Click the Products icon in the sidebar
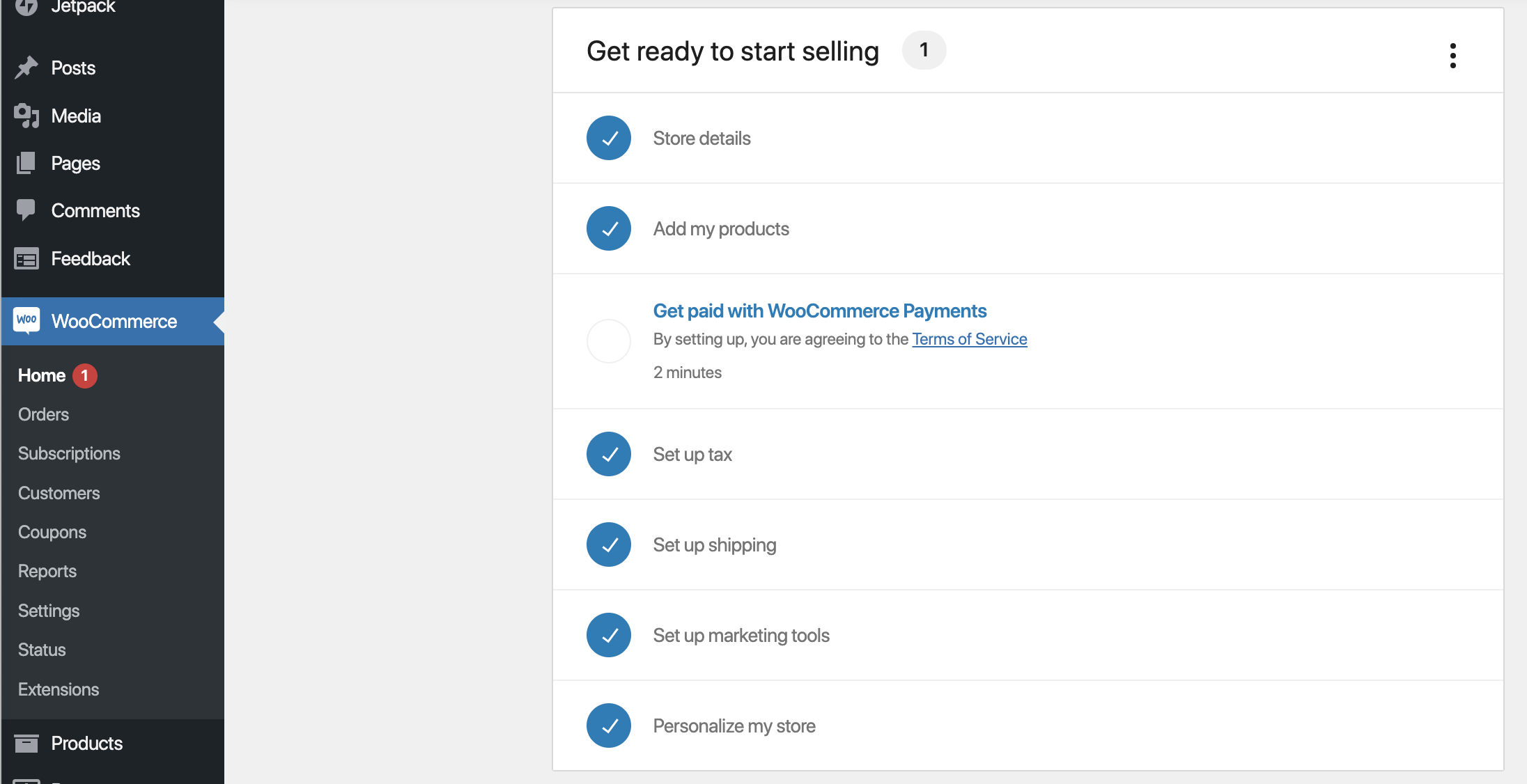This screenshot has height=784, width=1527. click(x=26, y=743)
